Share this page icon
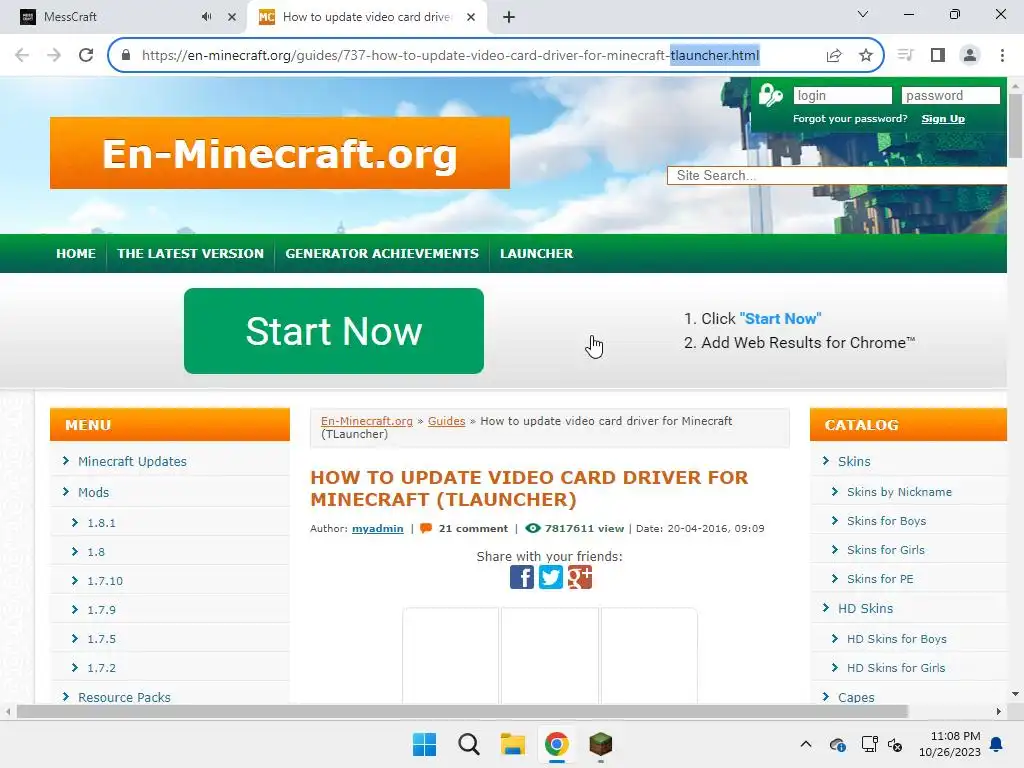The image size is (1024, 768). [x=834, y=55]
